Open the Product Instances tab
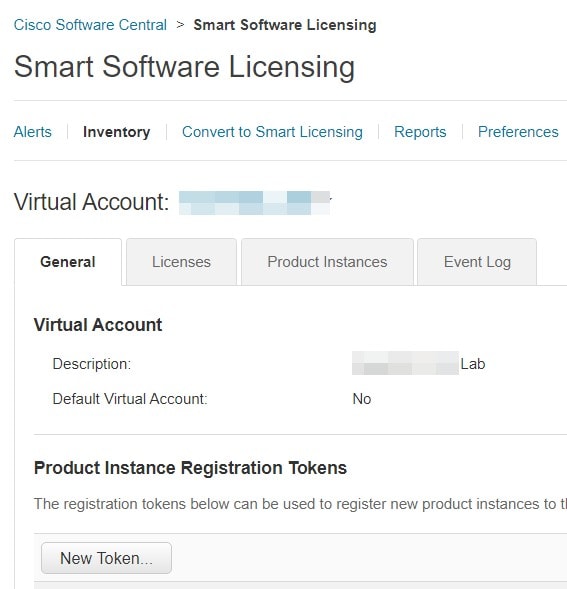567x589 pixels. [x=327, y=262]
